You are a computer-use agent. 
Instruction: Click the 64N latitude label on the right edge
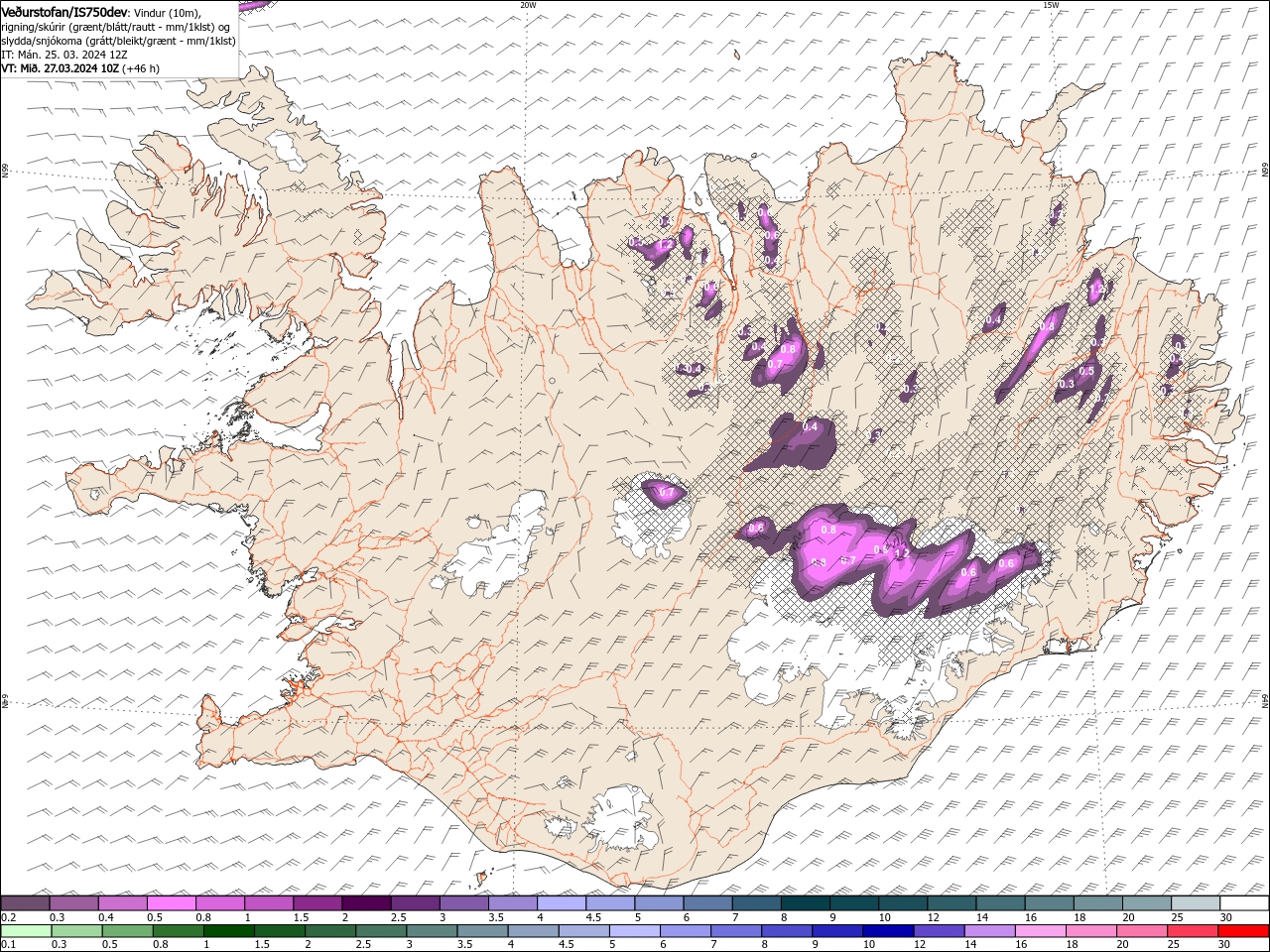click(x=1265, y=700)
